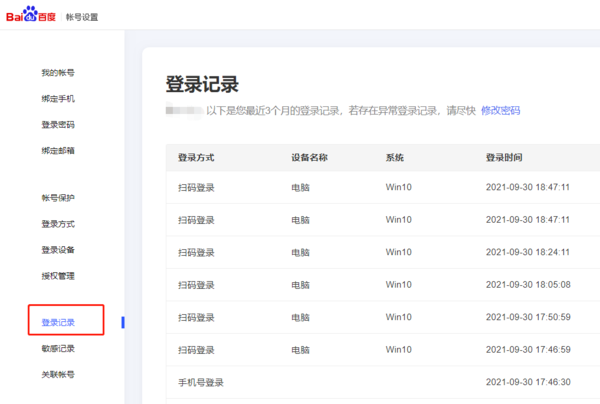Go to 绑定邮箱 page
This screenshot has height=404, width=600.
58,151
